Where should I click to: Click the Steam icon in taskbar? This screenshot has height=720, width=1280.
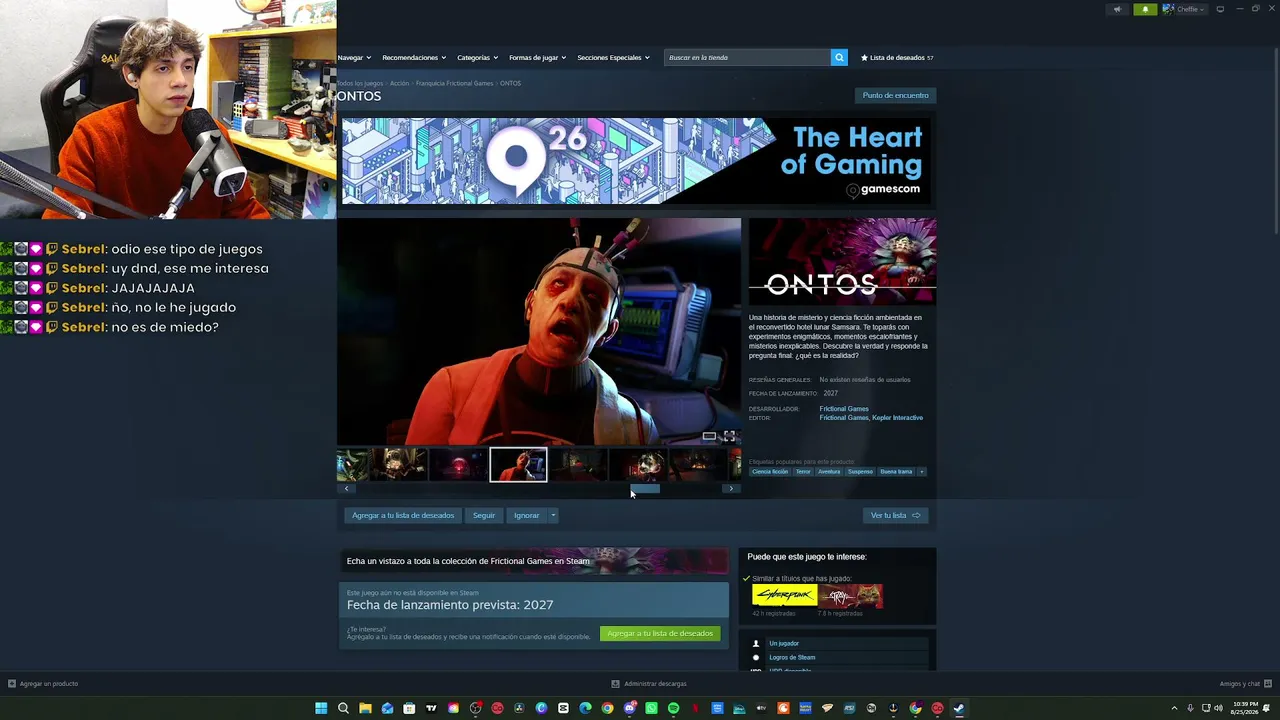(x=959, y=708)
